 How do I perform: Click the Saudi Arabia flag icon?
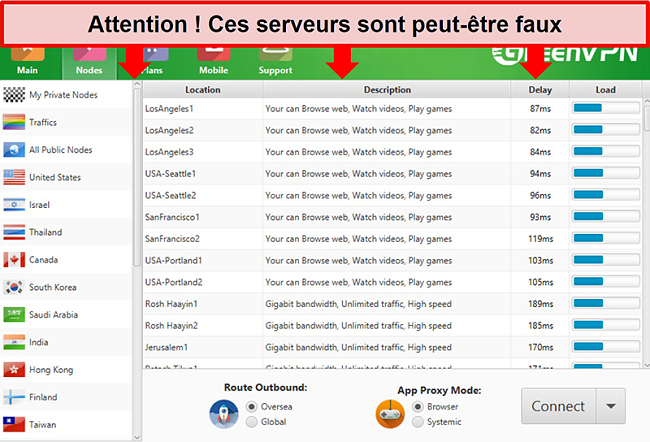[14, 314]
